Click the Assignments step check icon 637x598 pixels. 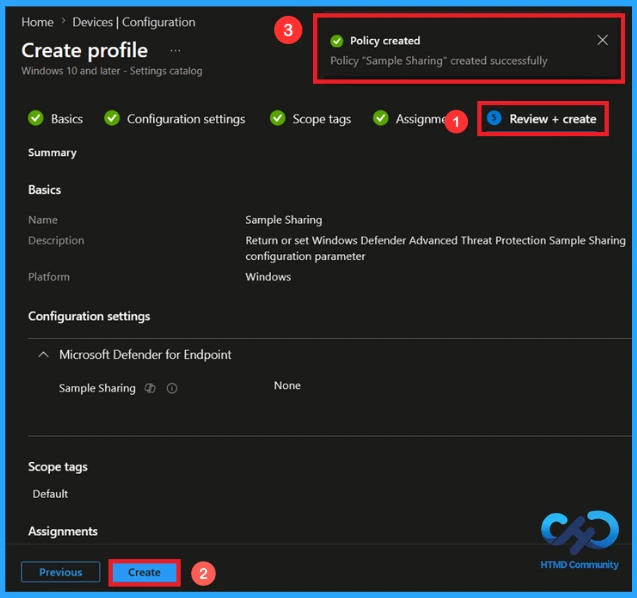(x=381, y=118)
